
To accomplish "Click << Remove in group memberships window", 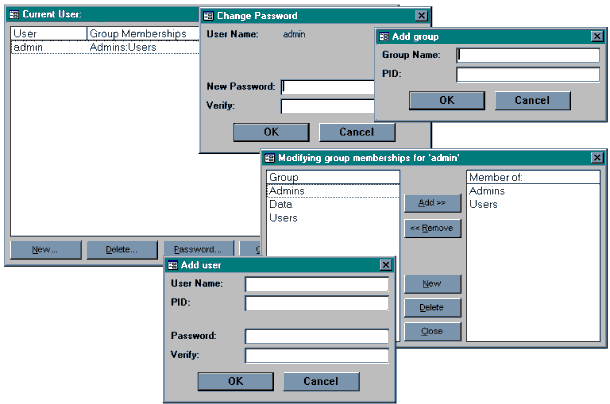I will tap(432, 228).
